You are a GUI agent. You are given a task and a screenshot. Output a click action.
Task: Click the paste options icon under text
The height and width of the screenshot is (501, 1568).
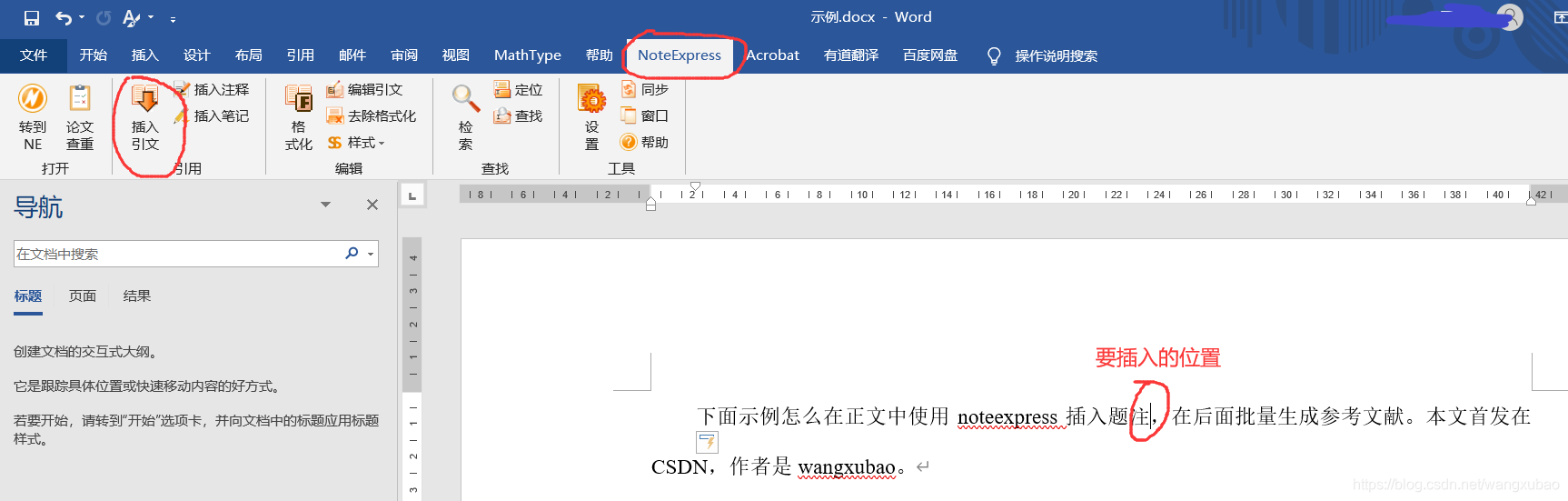707,442
